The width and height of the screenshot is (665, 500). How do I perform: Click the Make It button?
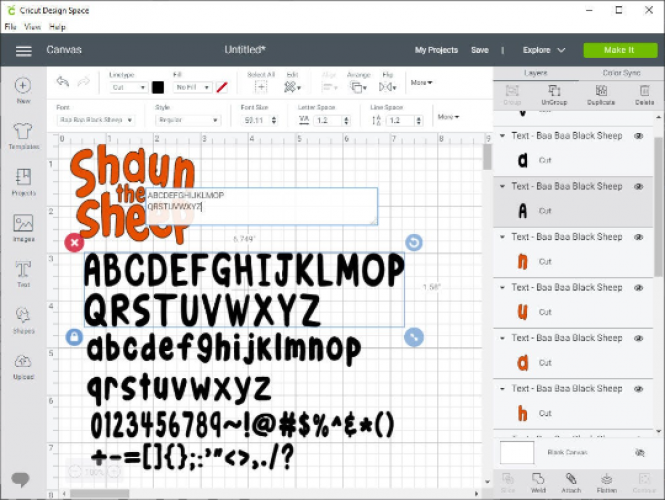pos(620,50)
